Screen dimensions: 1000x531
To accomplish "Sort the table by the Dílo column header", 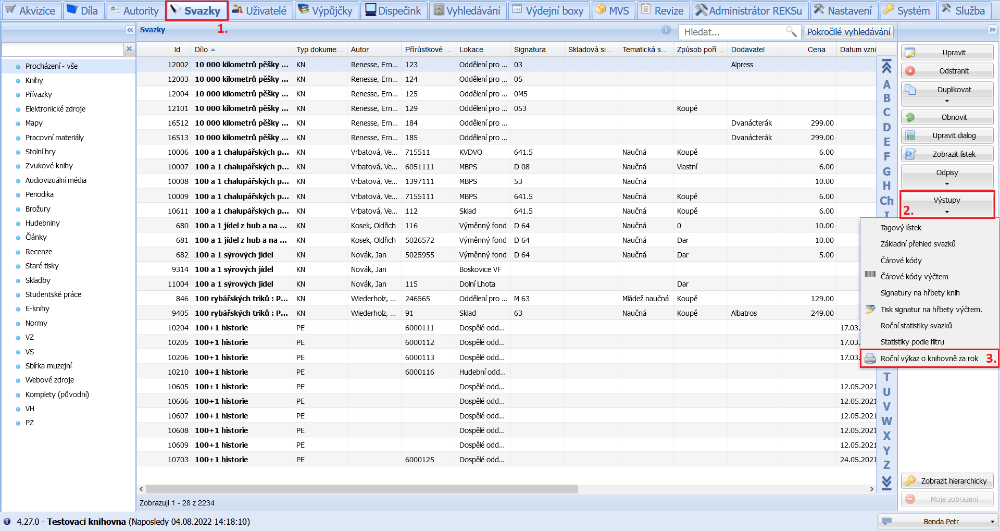I will click(x=240, y=49).
